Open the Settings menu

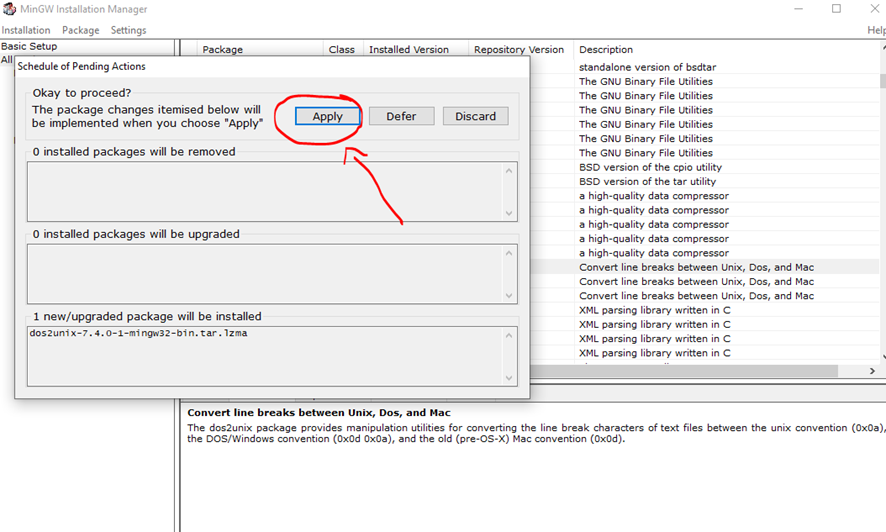click(128, 30)
